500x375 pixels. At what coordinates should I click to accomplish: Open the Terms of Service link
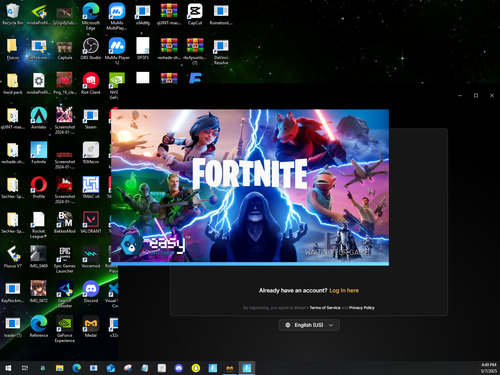325,308
